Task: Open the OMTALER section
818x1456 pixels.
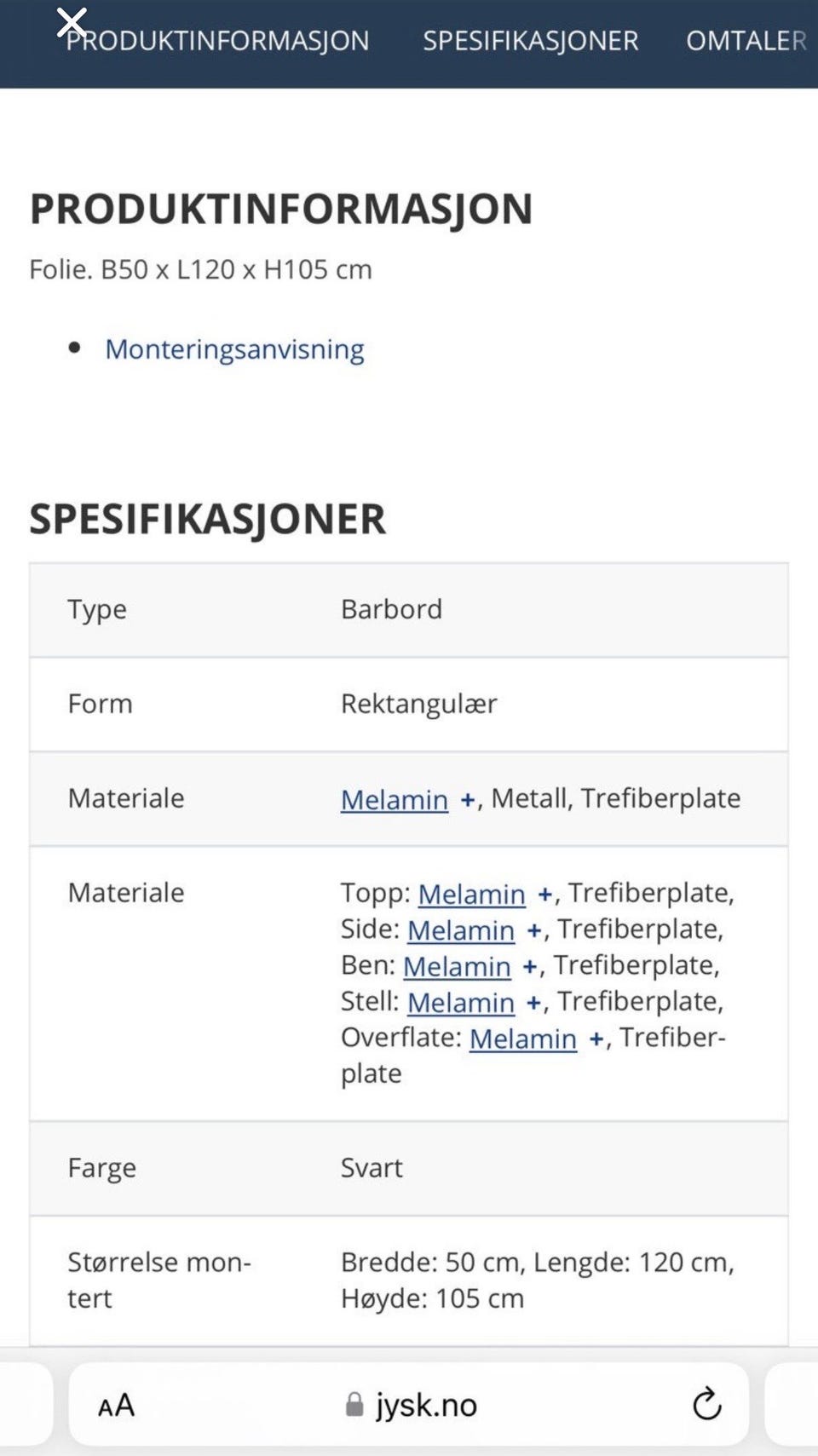Action: point(745,40)
